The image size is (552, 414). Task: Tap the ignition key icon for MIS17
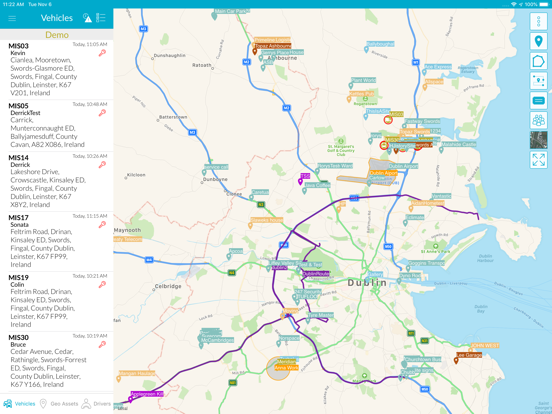tap(102, 225)
